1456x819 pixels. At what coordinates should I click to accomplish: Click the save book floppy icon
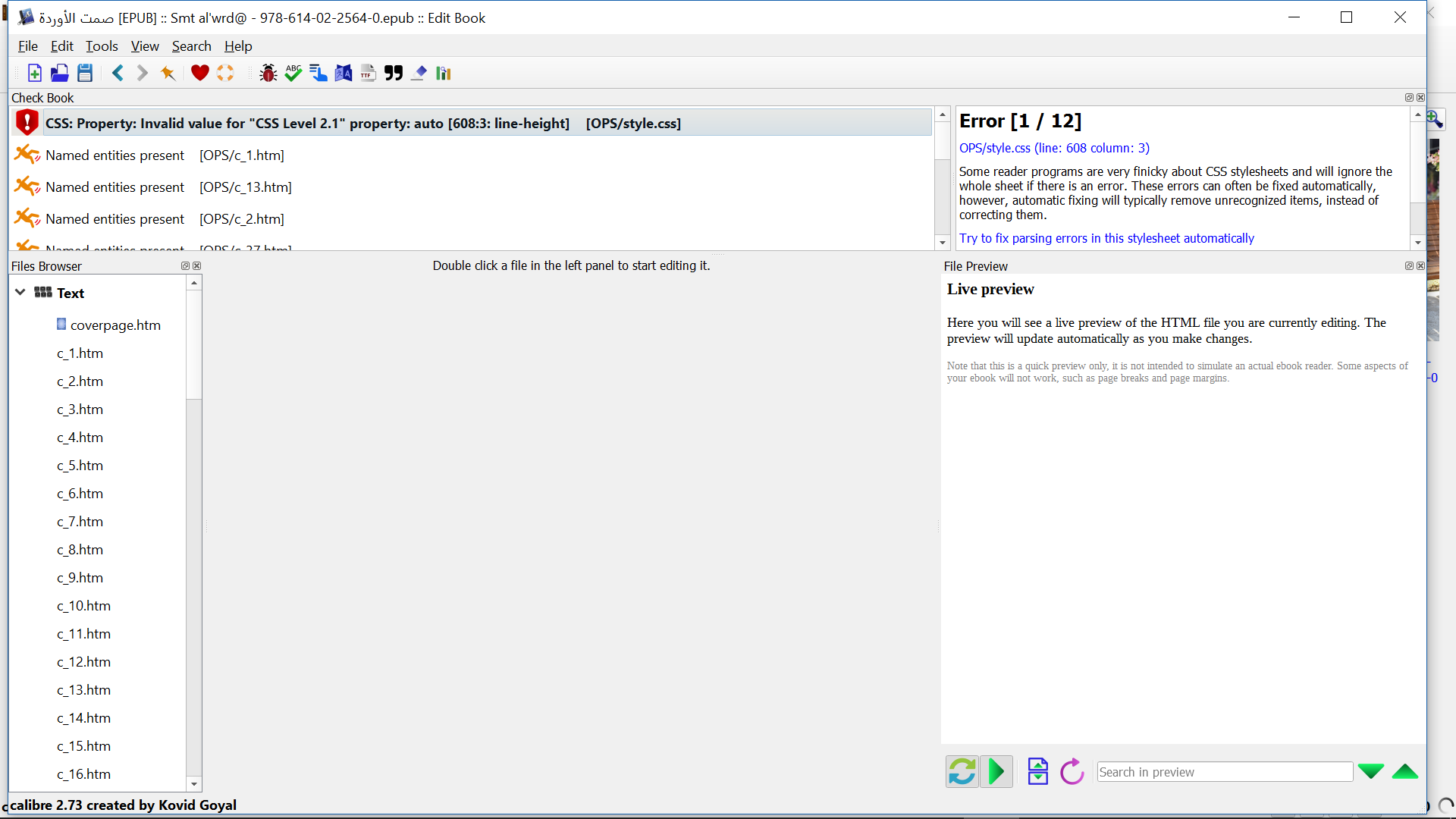pyautogui.click(x=85, y=73)
